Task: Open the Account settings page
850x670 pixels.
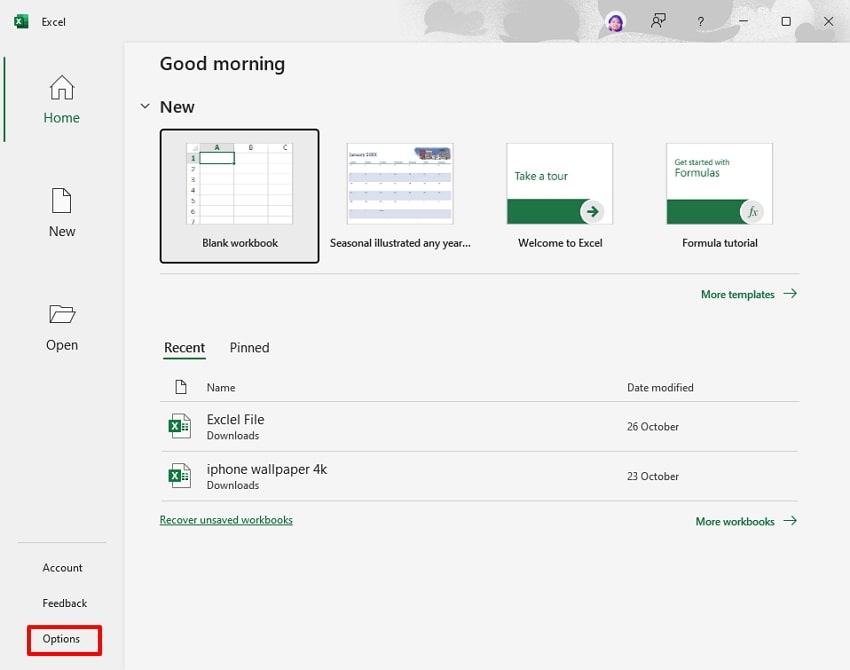Action: pos(62,567)
